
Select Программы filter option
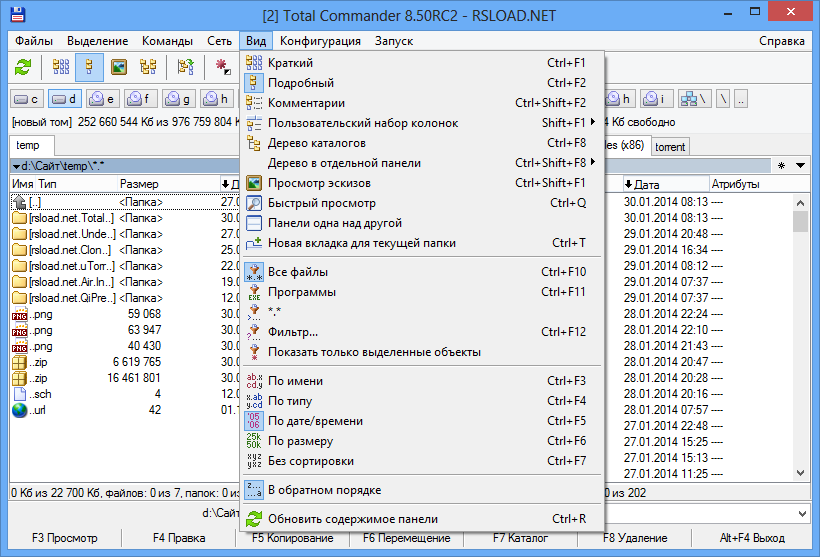coord(422,292)
